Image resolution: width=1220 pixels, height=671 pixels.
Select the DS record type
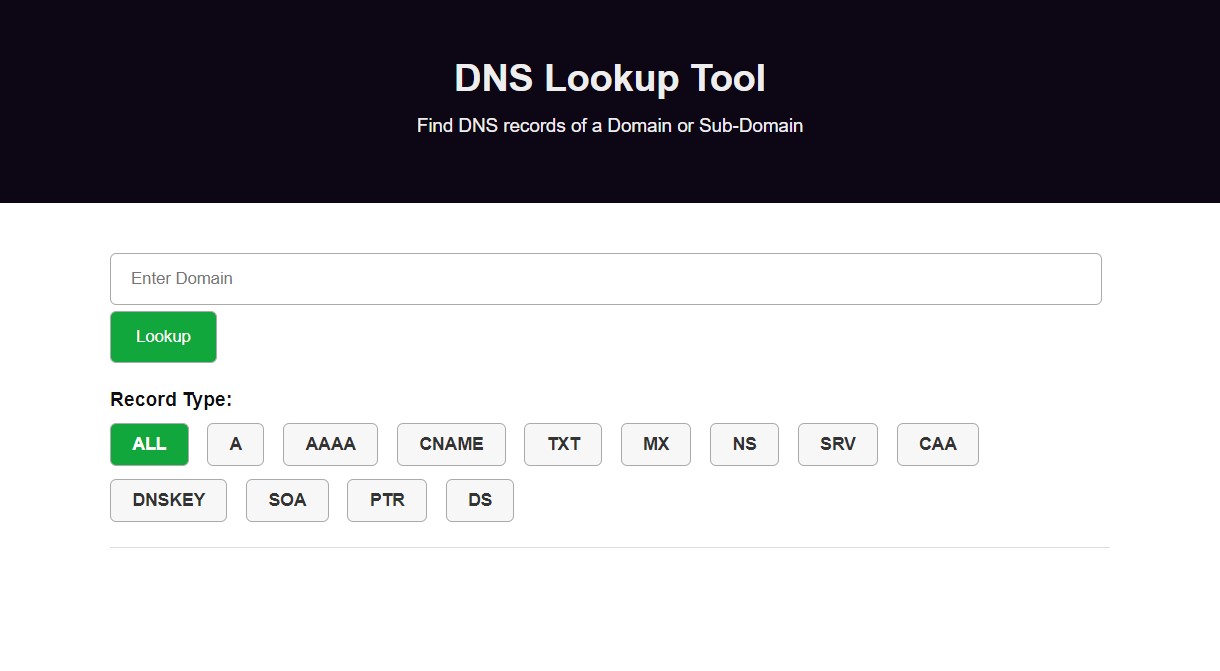coord(480,500)
